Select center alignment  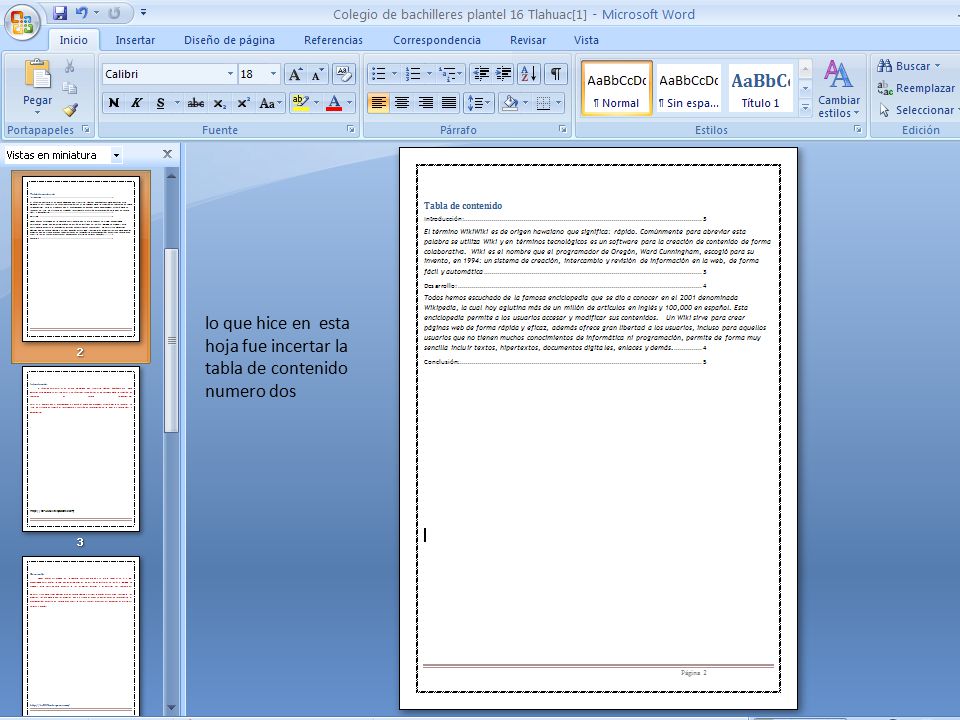(x=402, y=103)
